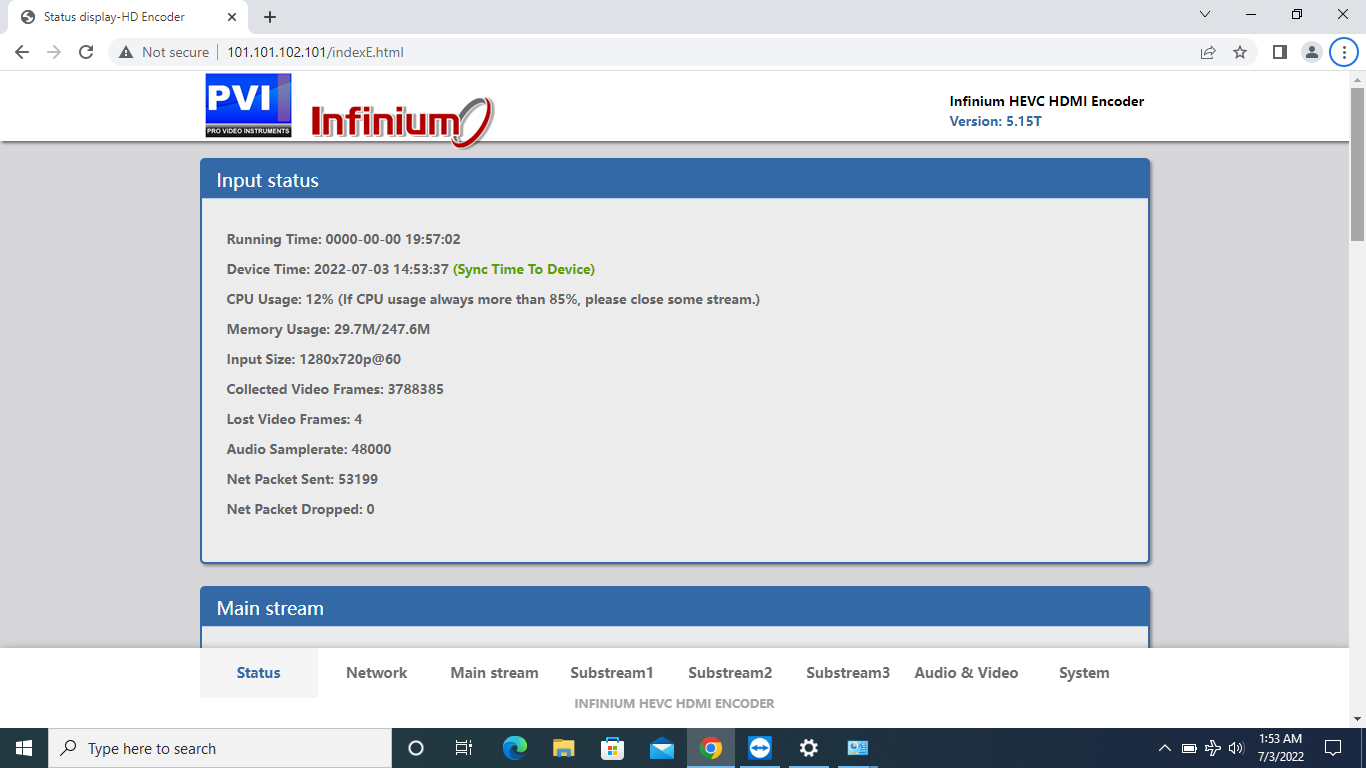1366x768 pixels.
Task: Open the Chrome three-dot menu
Action: point(1344,52)
